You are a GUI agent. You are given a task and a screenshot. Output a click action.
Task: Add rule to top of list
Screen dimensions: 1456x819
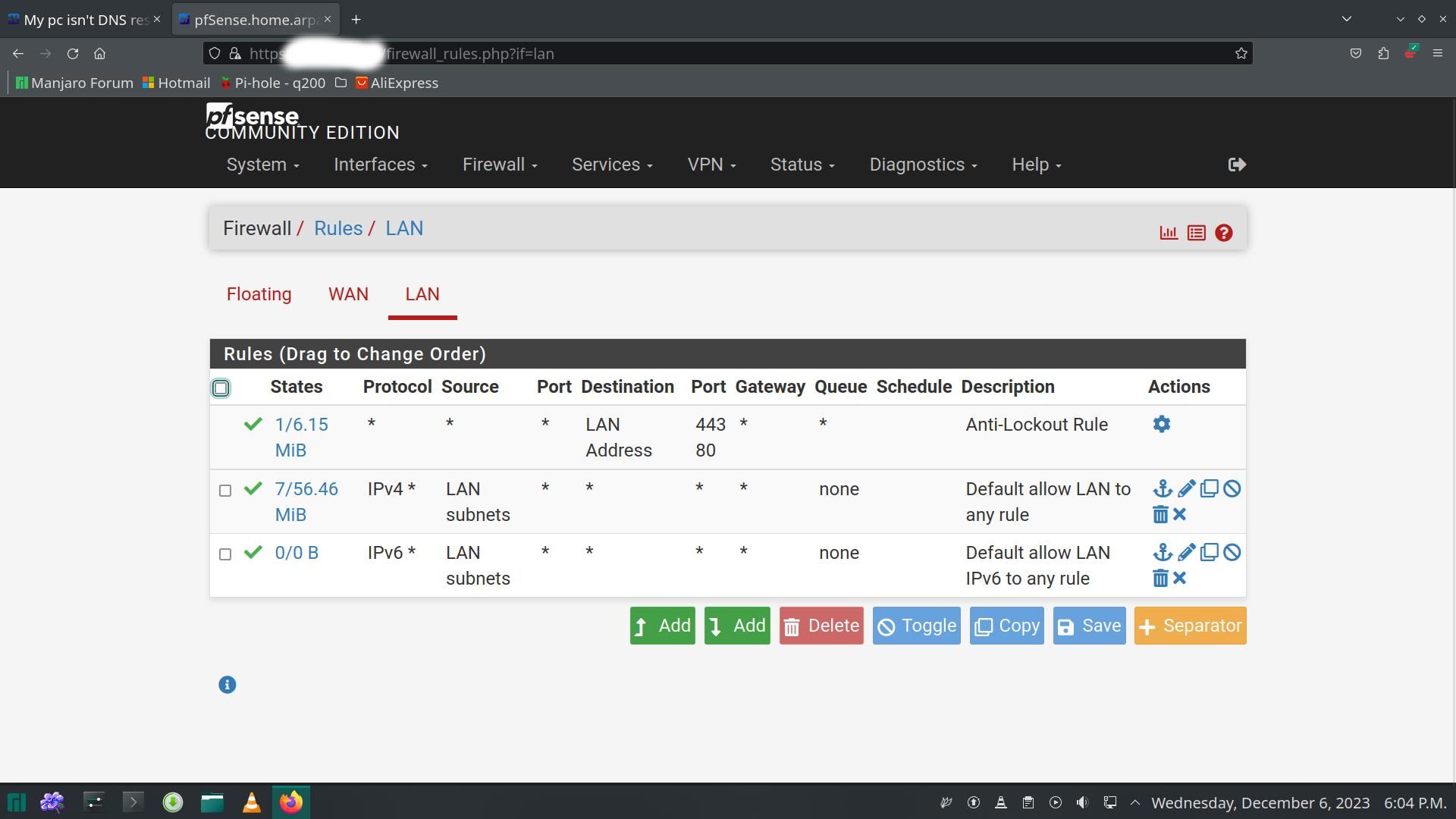pos(662,626)
